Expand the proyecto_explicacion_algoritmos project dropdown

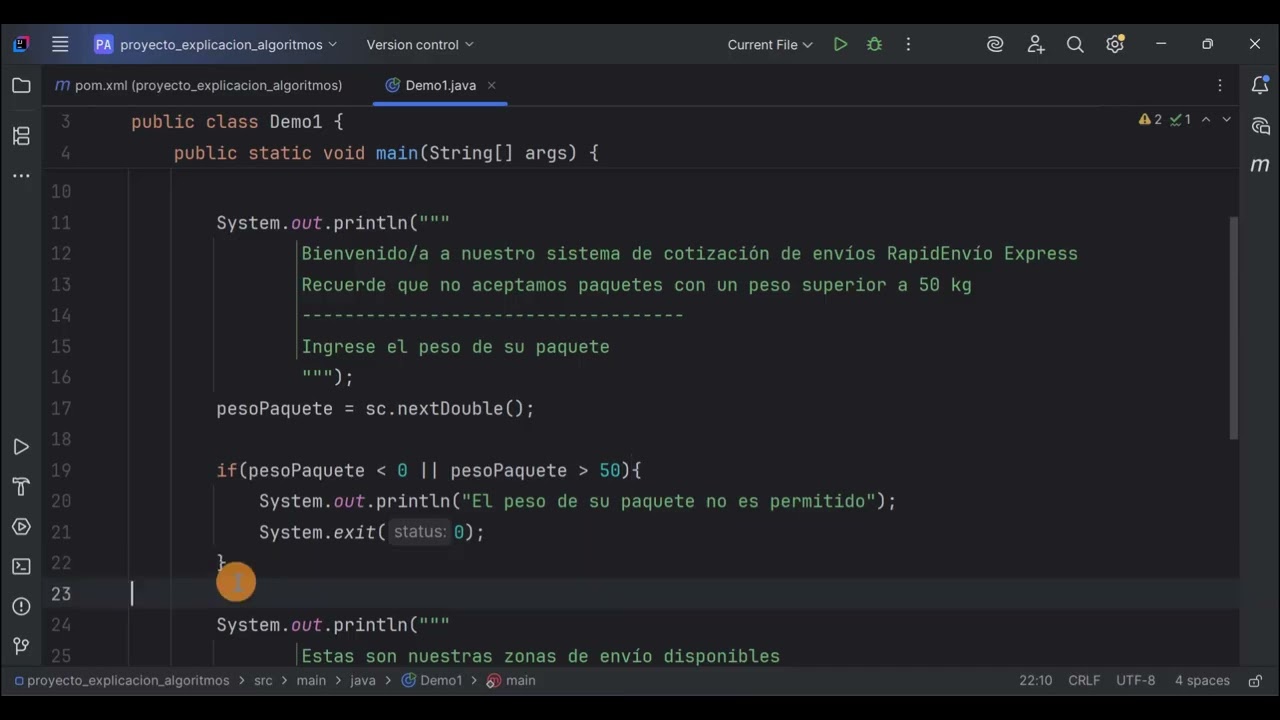216,45
